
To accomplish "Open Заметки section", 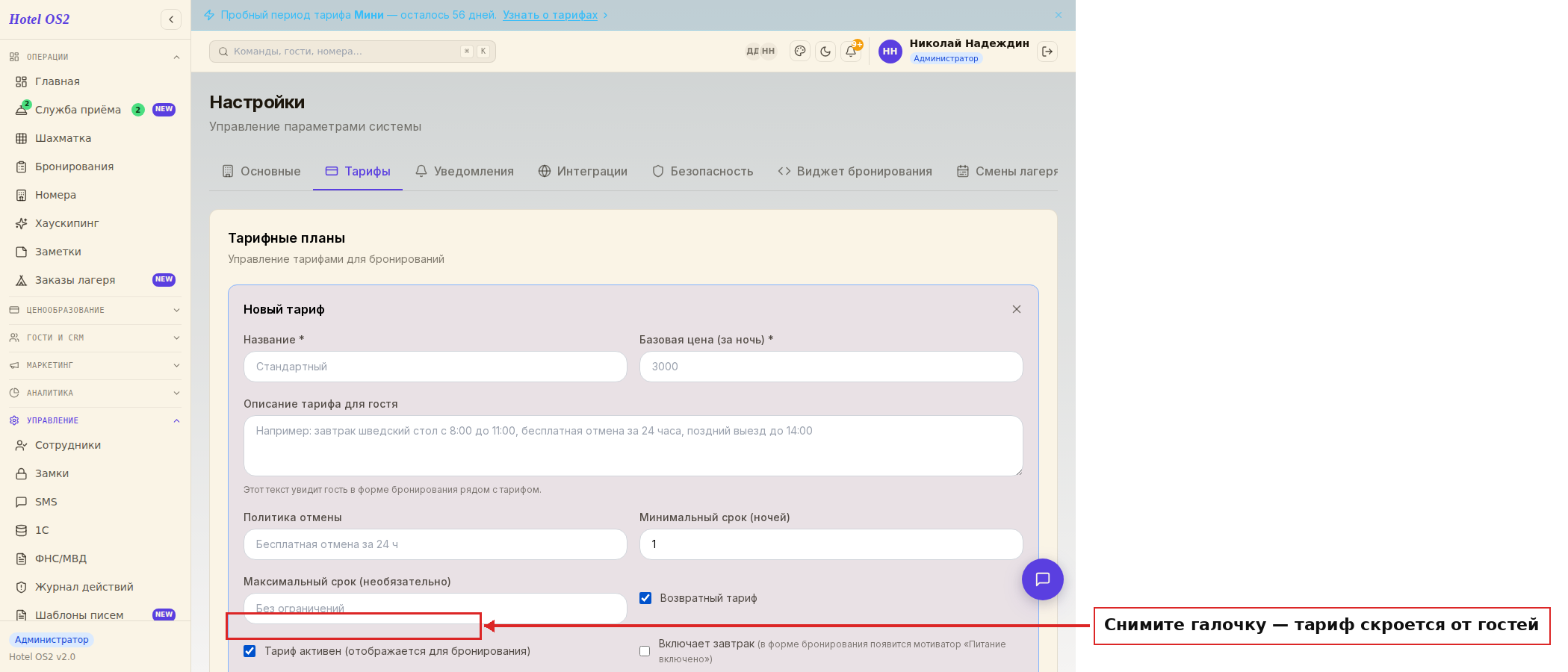I will coord(95,252).
